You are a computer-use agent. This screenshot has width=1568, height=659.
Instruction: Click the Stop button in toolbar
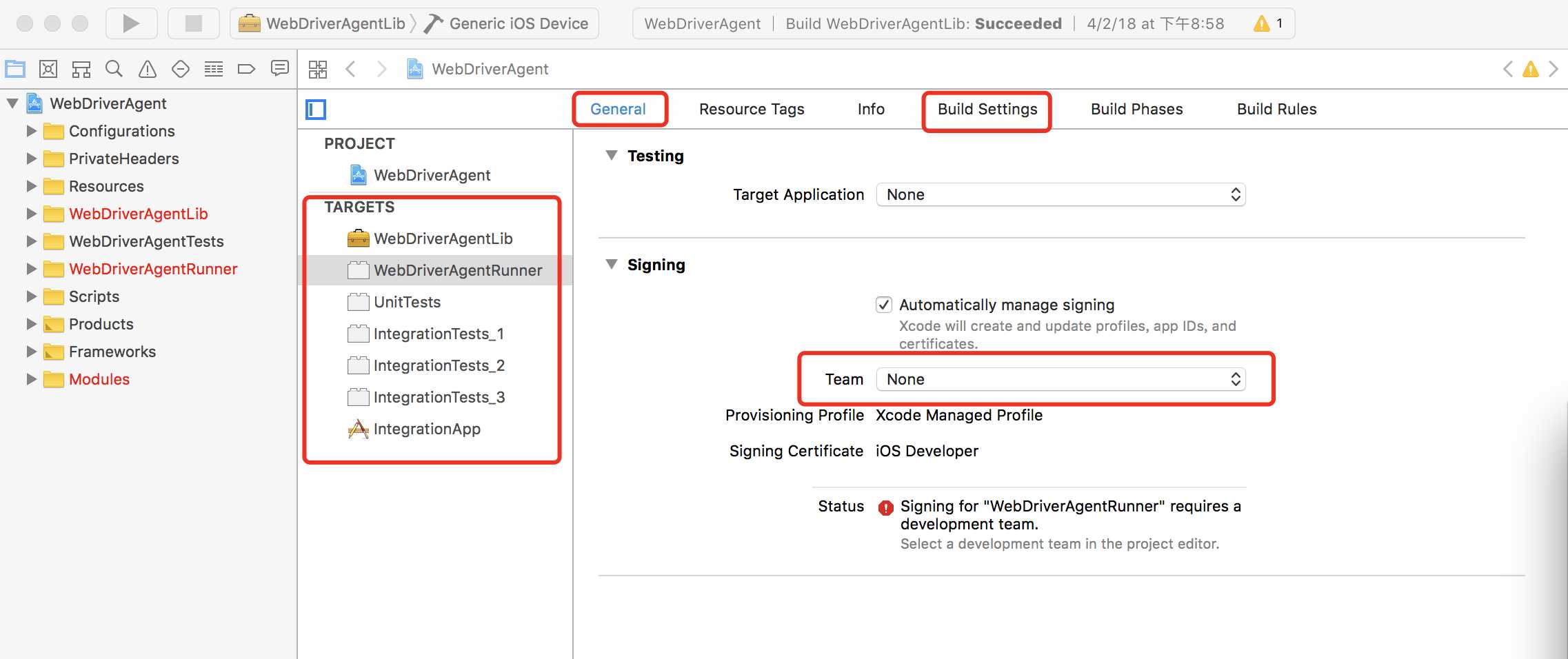[194, 23]
